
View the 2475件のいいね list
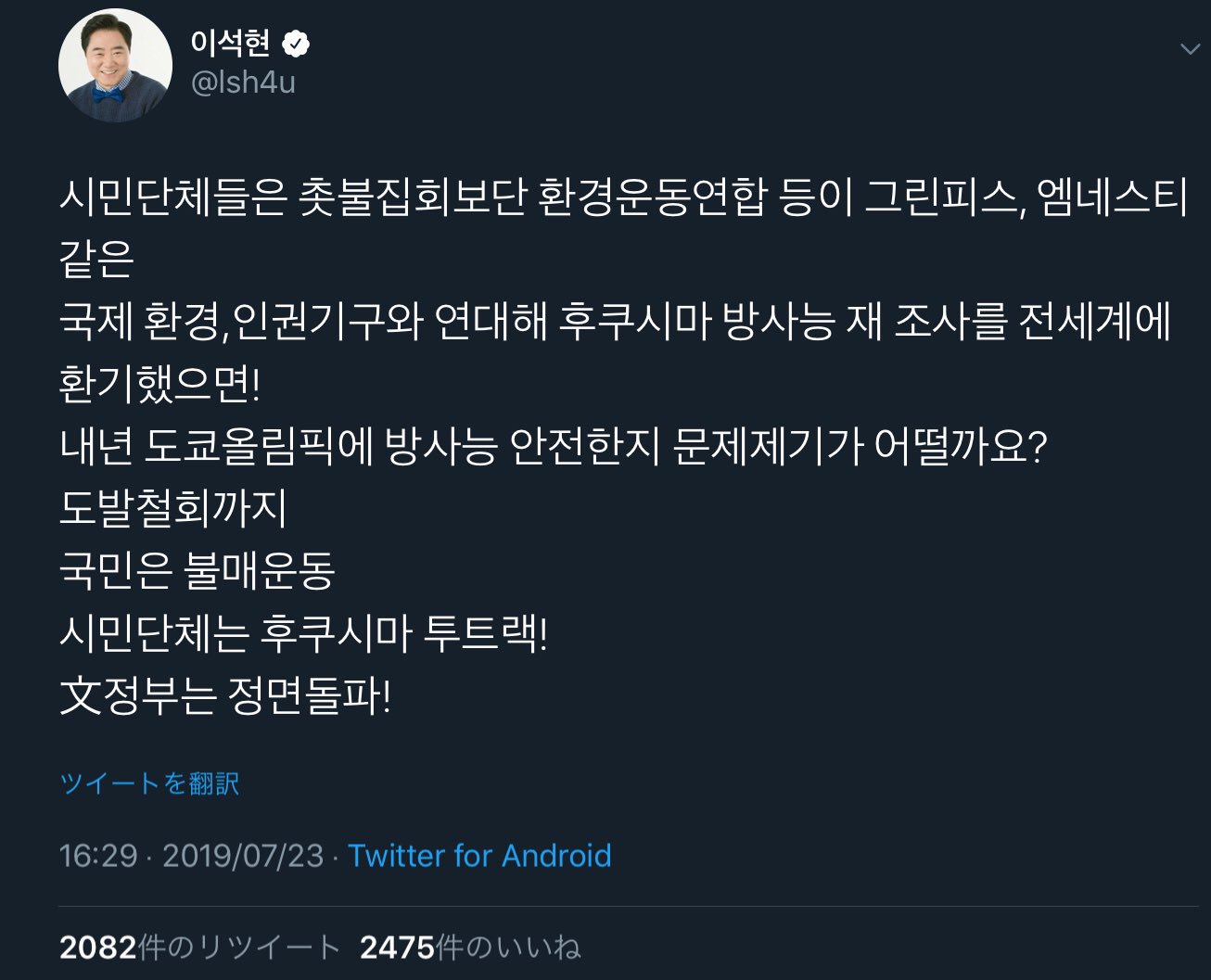470,947
